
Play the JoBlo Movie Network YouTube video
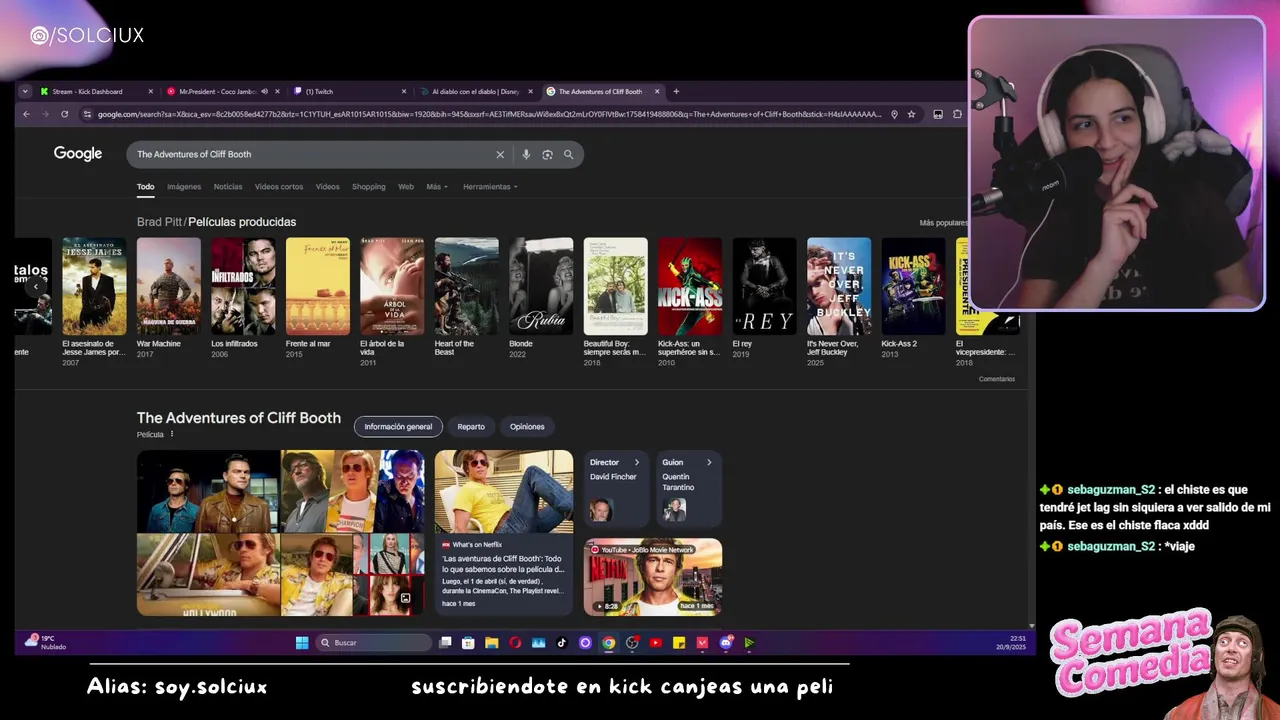(652, 577)
